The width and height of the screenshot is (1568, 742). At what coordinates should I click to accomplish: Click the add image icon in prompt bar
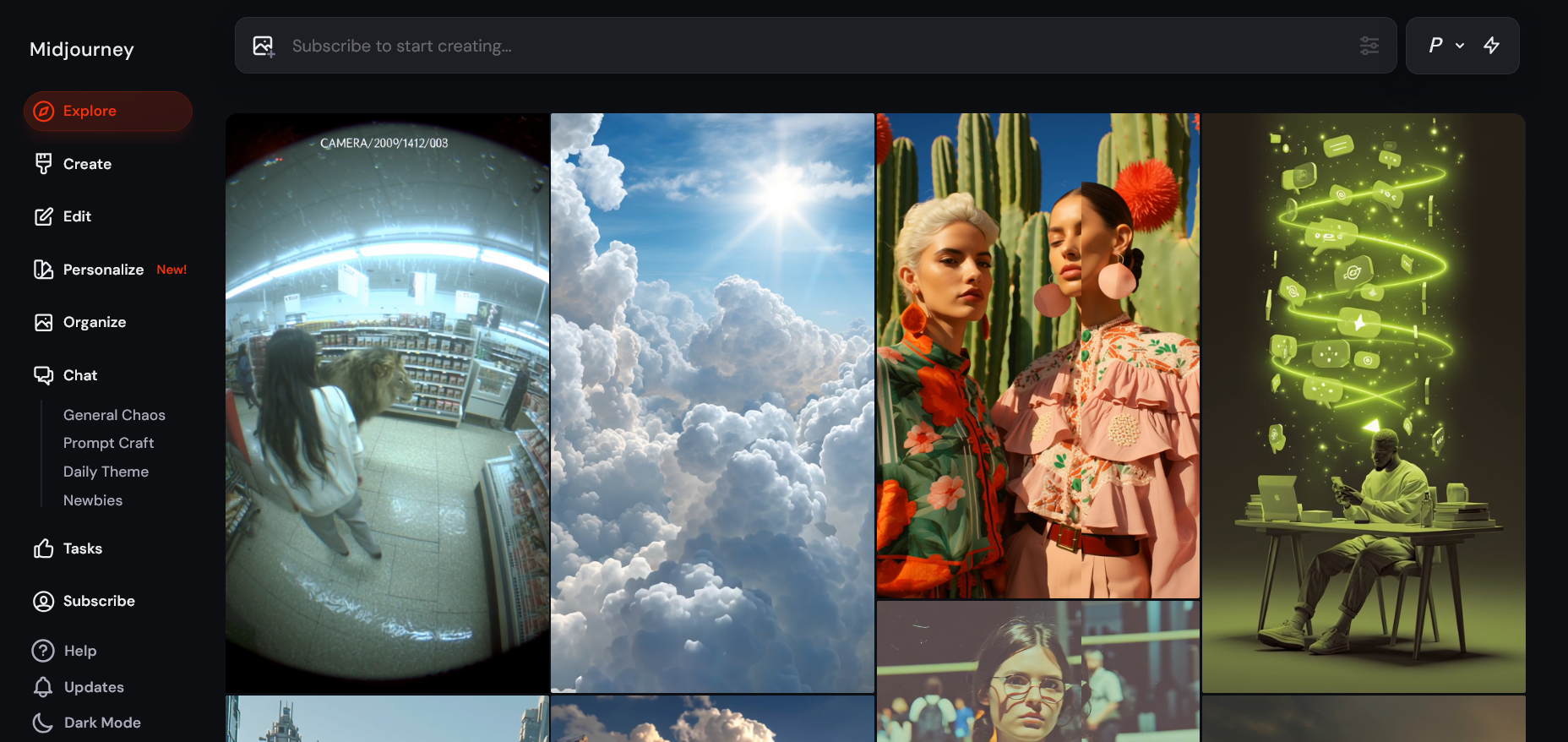pyautogui.click(x=264, y=46)
